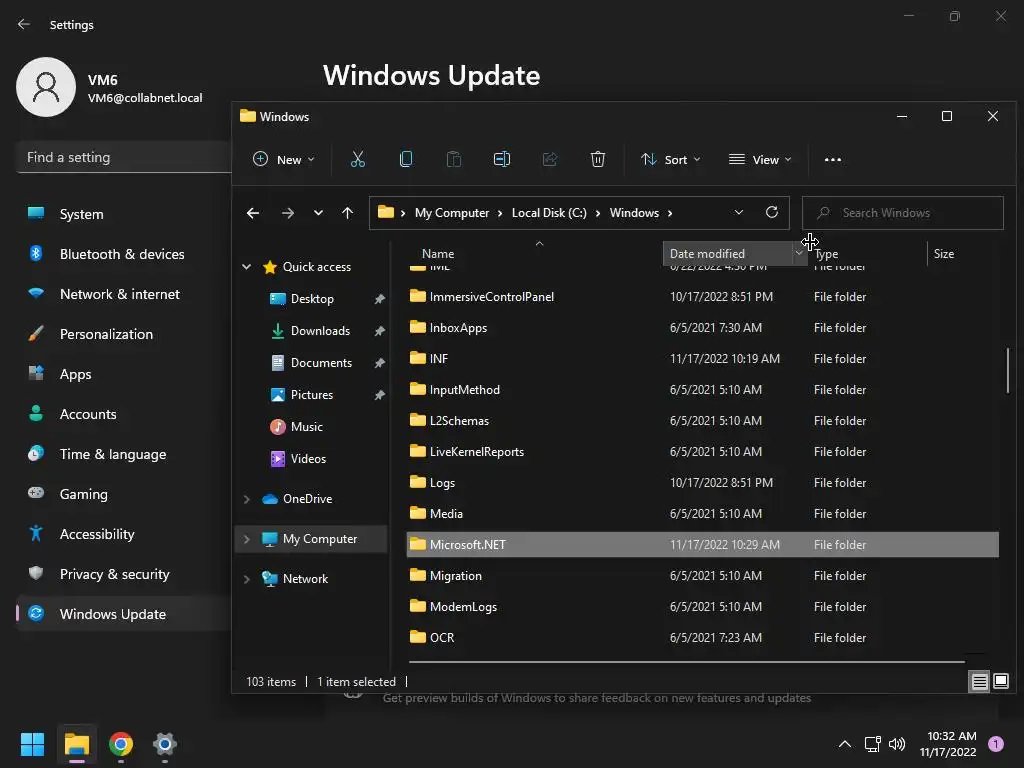The width and height of the screenshot is (1024, 768).
Task: Click the Settings back arrow
Action: tap(24, 24)
